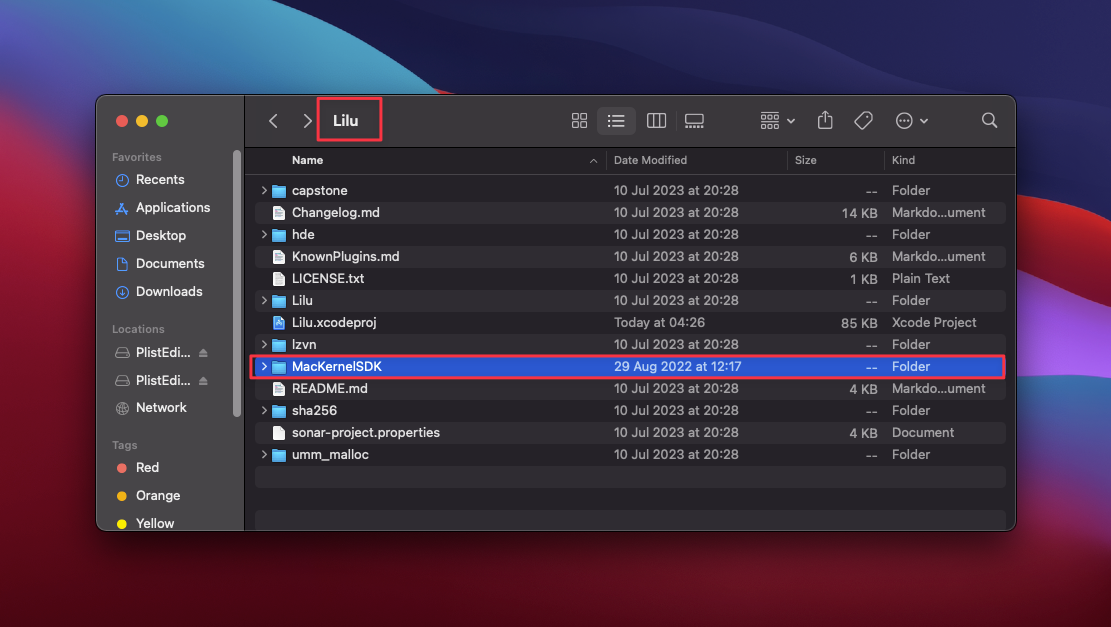The image size is (1111, 627).
Task: Click the KnownPlugins.md file name
Action: (345, 256)
